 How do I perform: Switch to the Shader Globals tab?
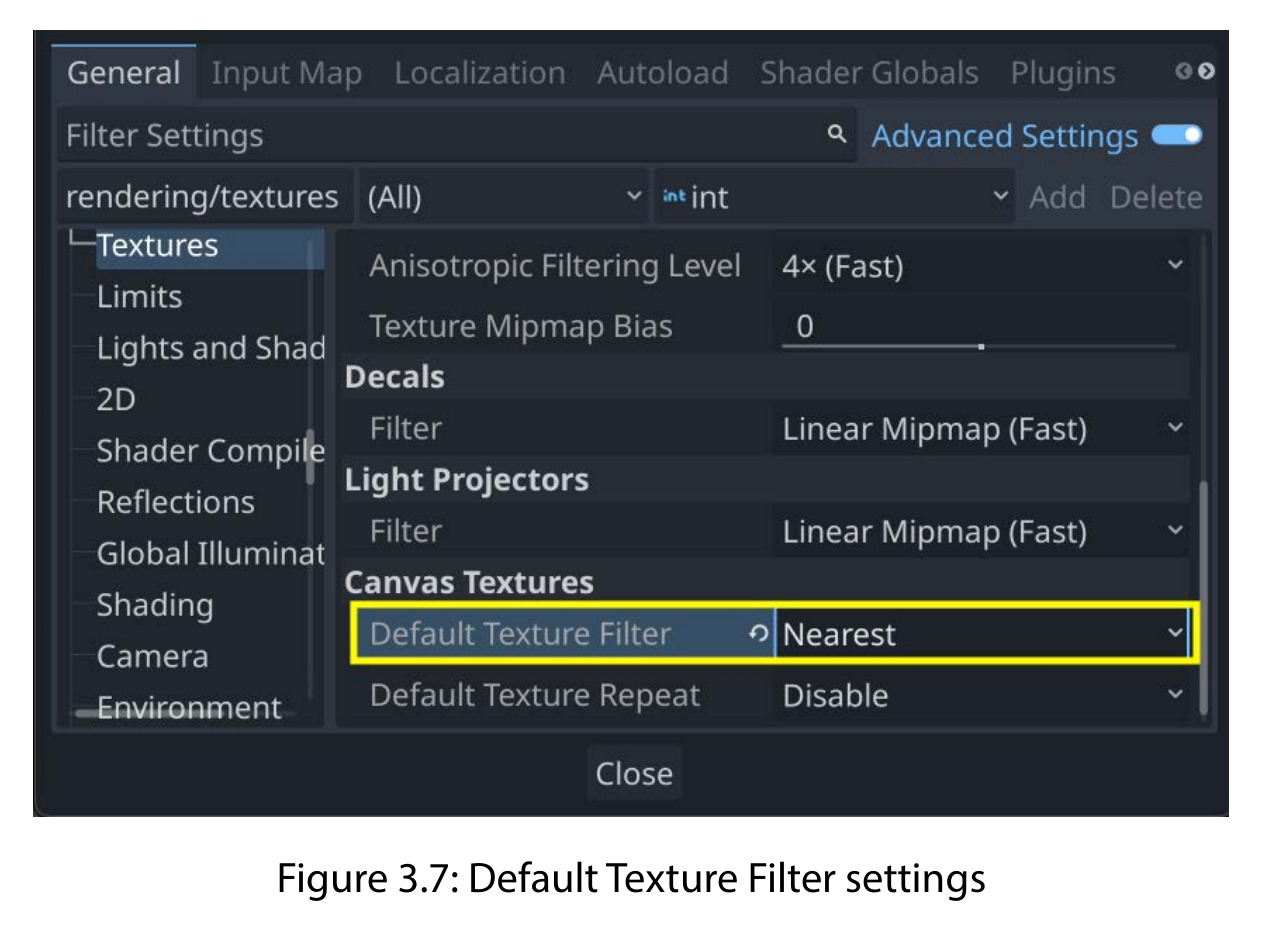(869, 73)
